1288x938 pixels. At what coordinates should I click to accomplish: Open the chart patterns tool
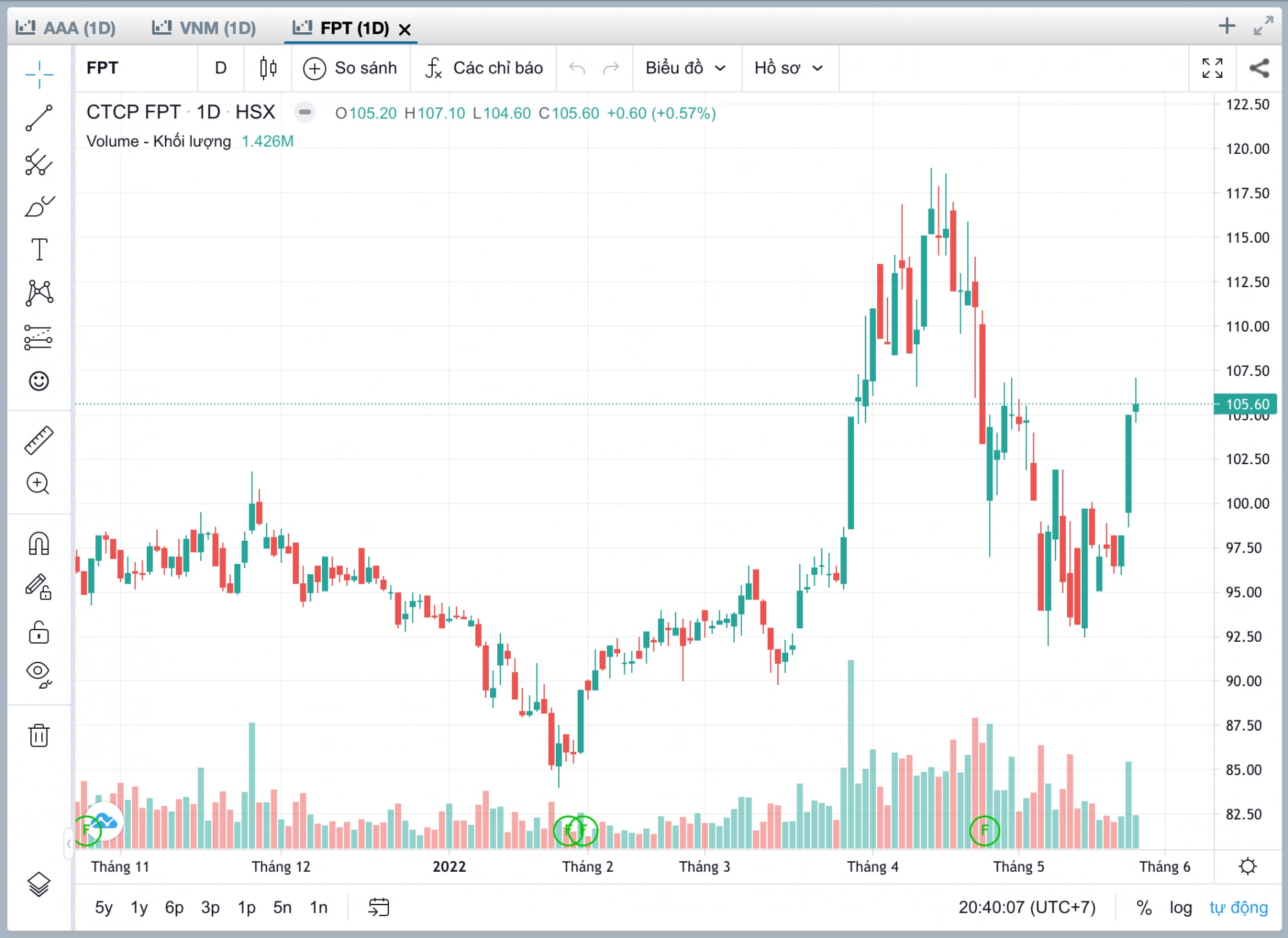coord(39,293)
